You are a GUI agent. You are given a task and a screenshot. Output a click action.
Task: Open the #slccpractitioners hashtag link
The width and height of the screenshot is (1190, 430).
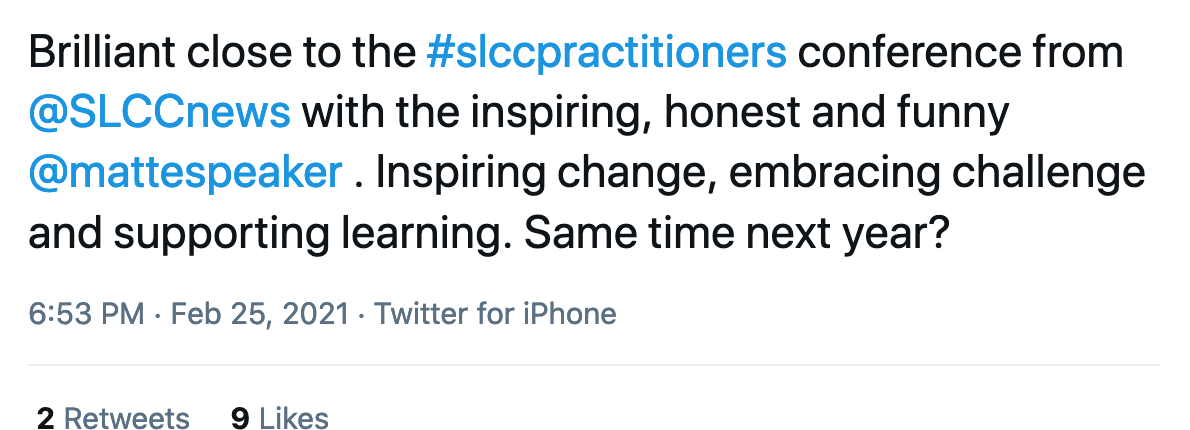click(606, 53)
